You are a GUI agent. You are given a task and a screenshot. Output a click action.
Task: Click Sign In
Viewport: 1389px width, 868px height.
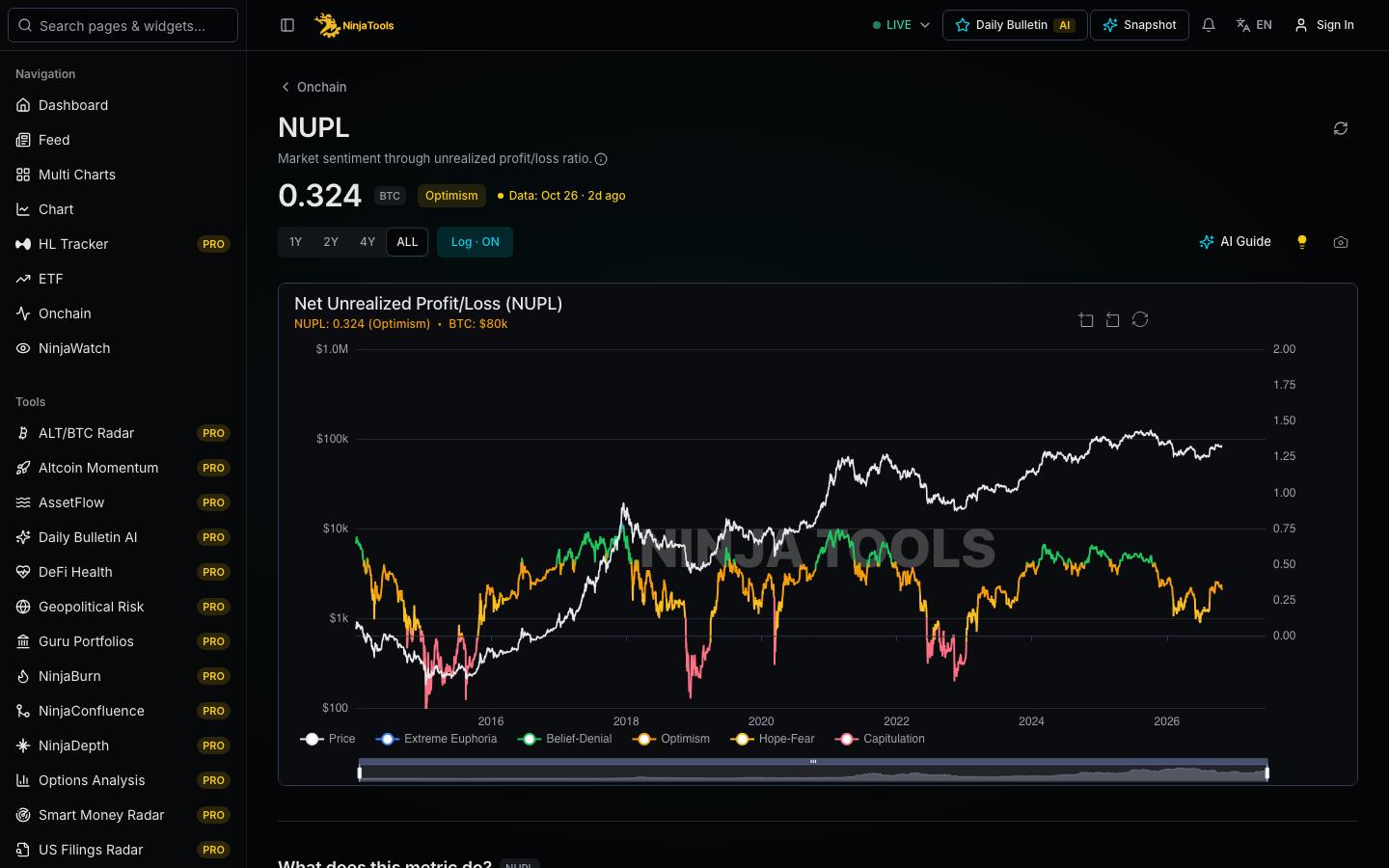tap(1324, 25)
